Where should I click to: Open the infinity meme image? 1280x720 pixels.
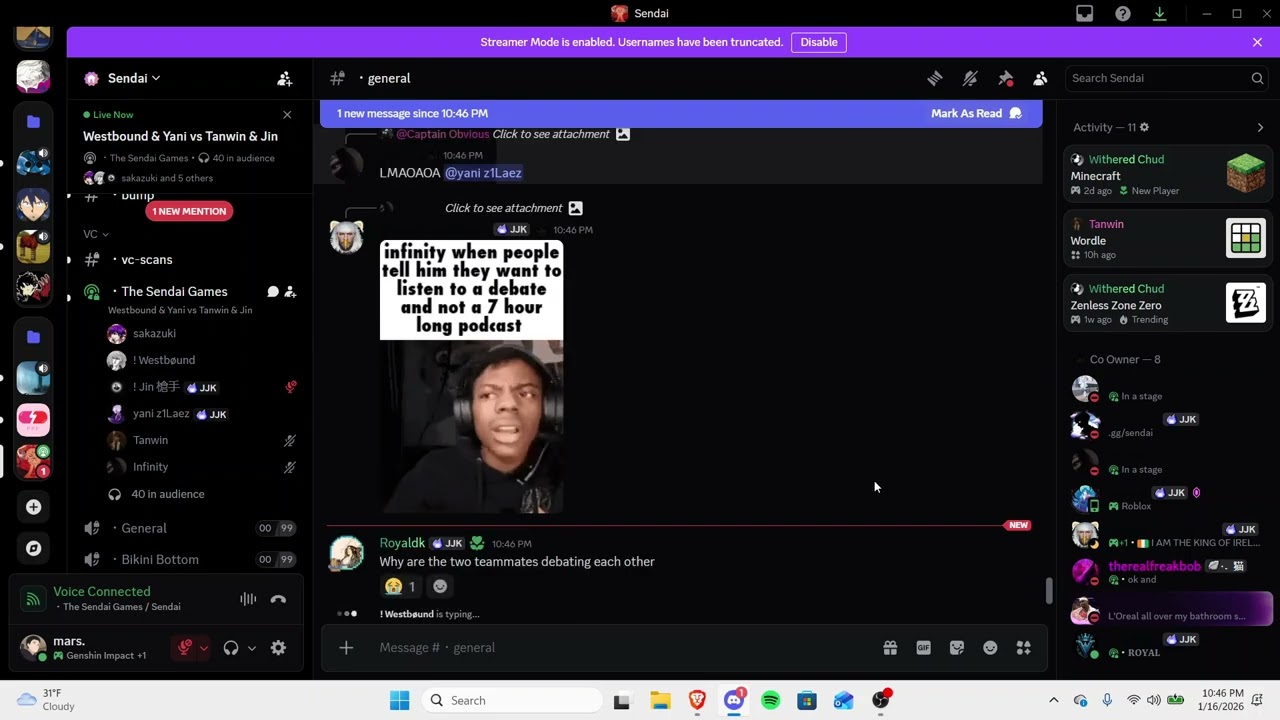[471, 377]
